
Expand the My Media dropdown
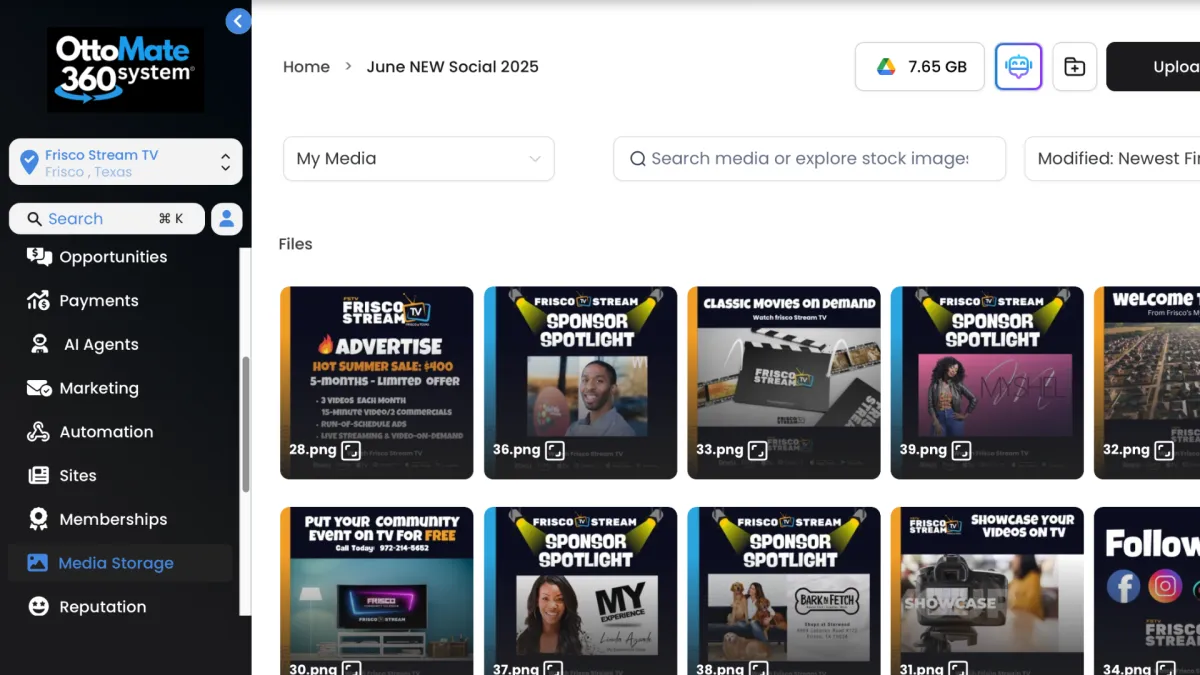419,159
